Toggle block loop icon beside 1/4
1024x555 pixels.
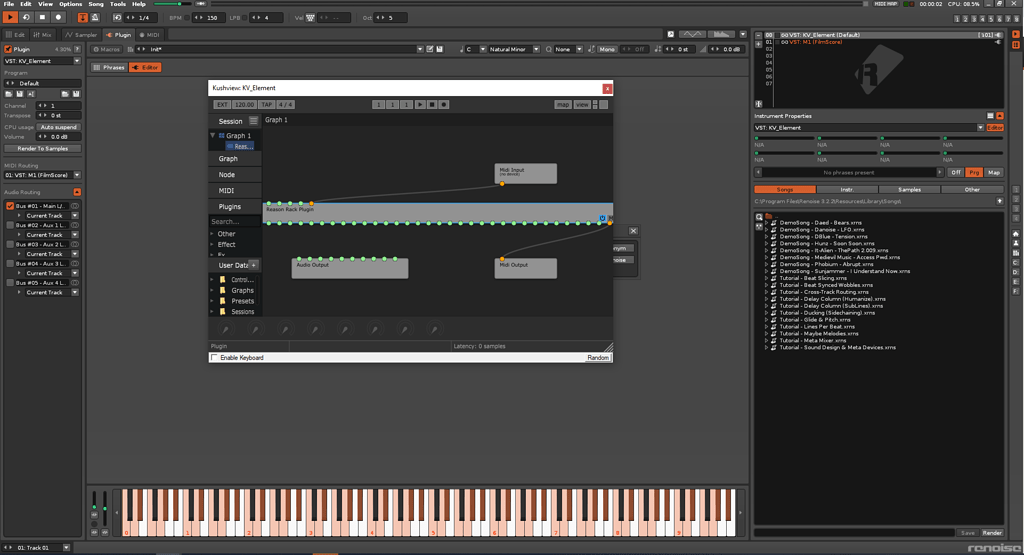117,18
